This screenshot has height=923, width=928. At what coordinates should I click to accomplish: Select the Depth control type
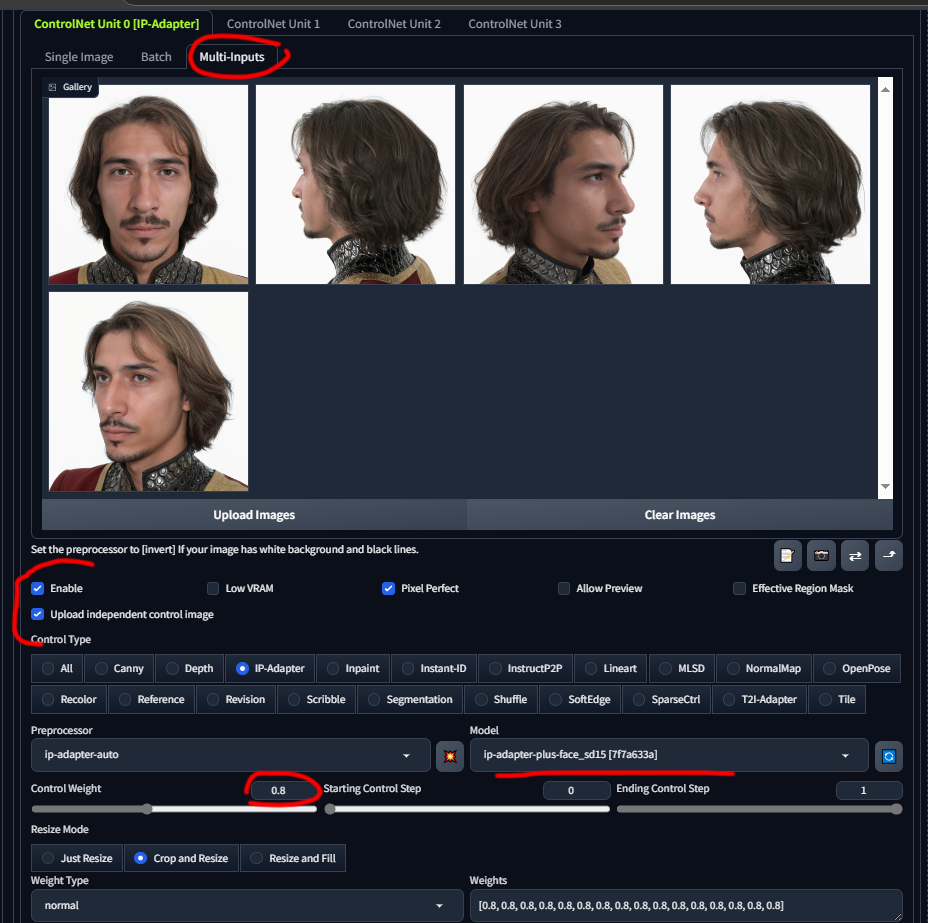pyautogui.click(x=189, y=668)
